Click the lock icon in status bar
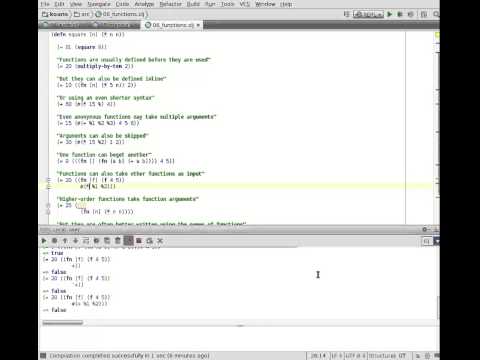The image size is (480, 360). coord(418,356)
